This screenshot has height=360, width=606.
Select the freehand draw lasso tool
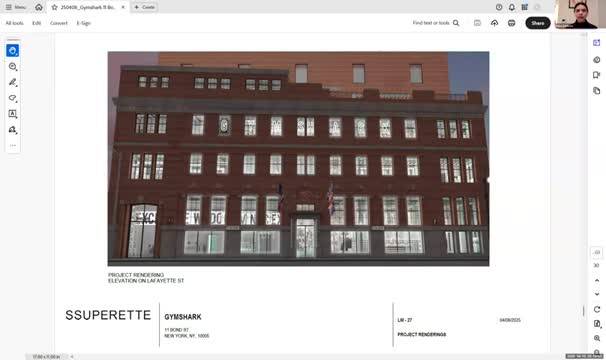[12, 98]
